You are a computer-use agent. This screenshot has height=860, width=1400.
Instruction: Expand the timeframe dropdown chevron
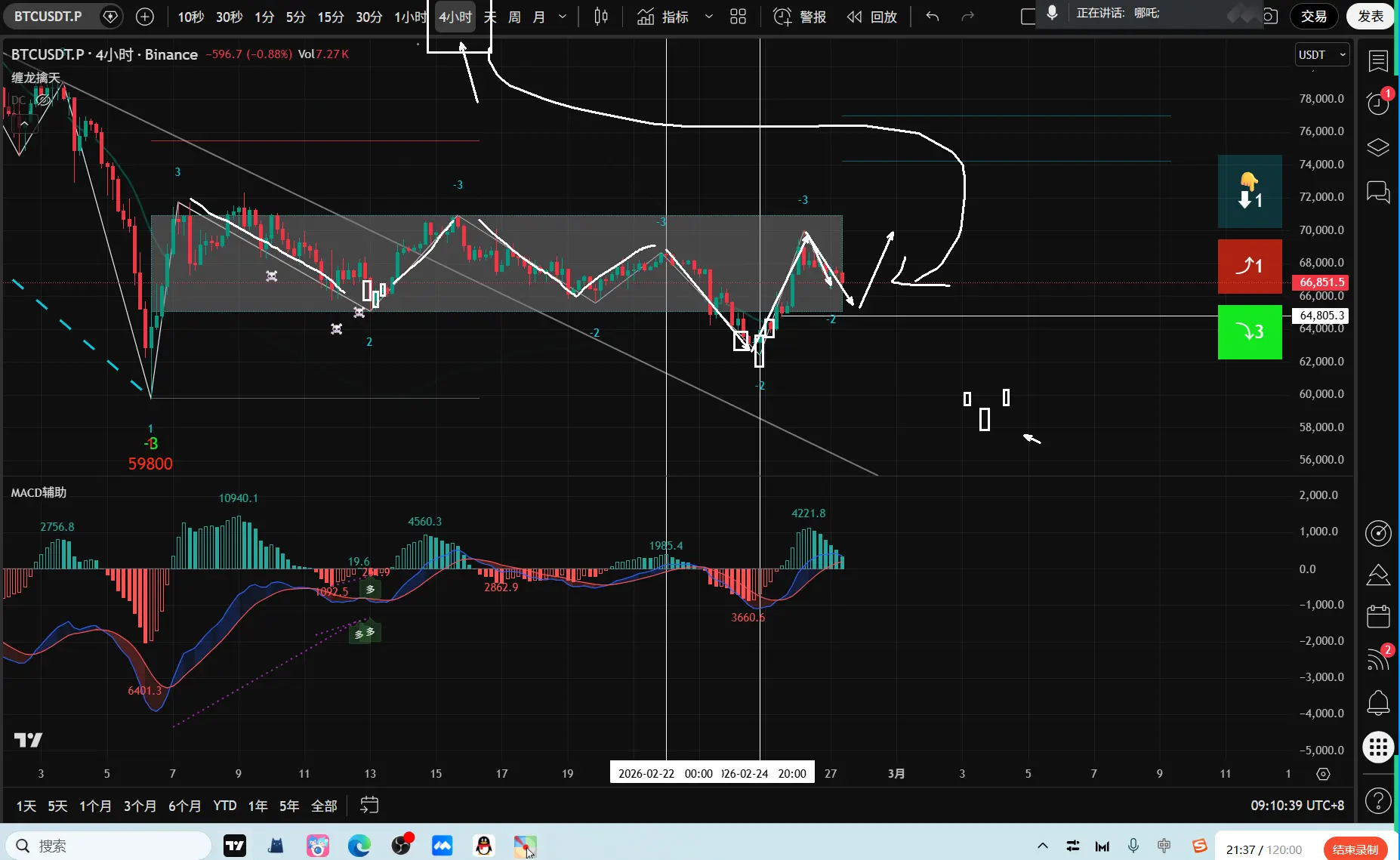click(563, 17)
